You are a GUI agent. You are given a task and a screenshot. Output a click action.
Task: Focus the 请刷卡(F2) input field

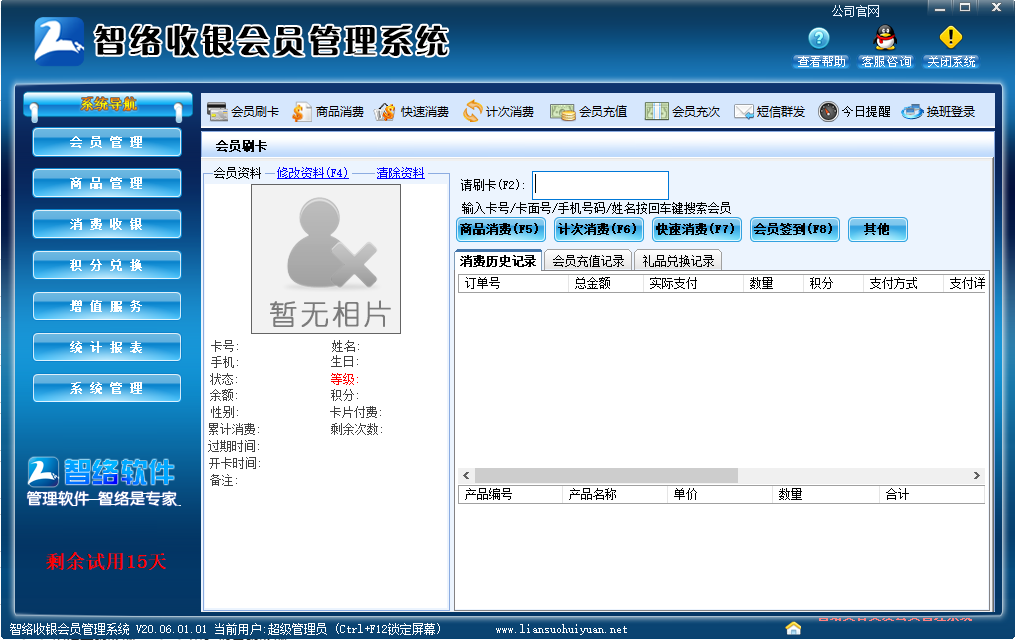click(601, 185)
